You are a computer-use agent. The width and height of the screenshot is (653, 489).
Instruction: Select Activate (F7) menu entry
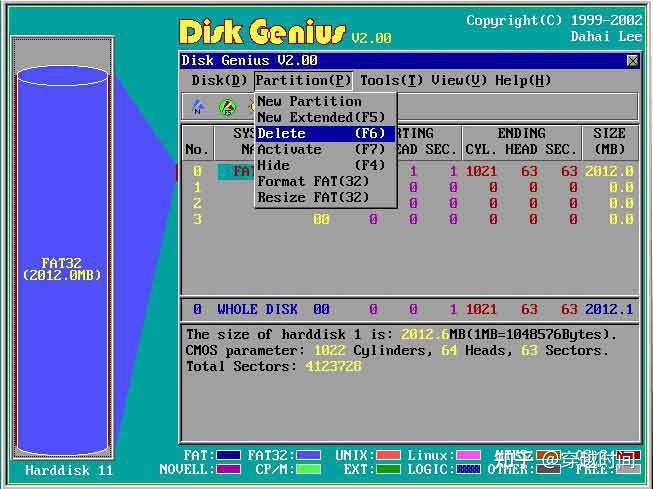[326, 150]
